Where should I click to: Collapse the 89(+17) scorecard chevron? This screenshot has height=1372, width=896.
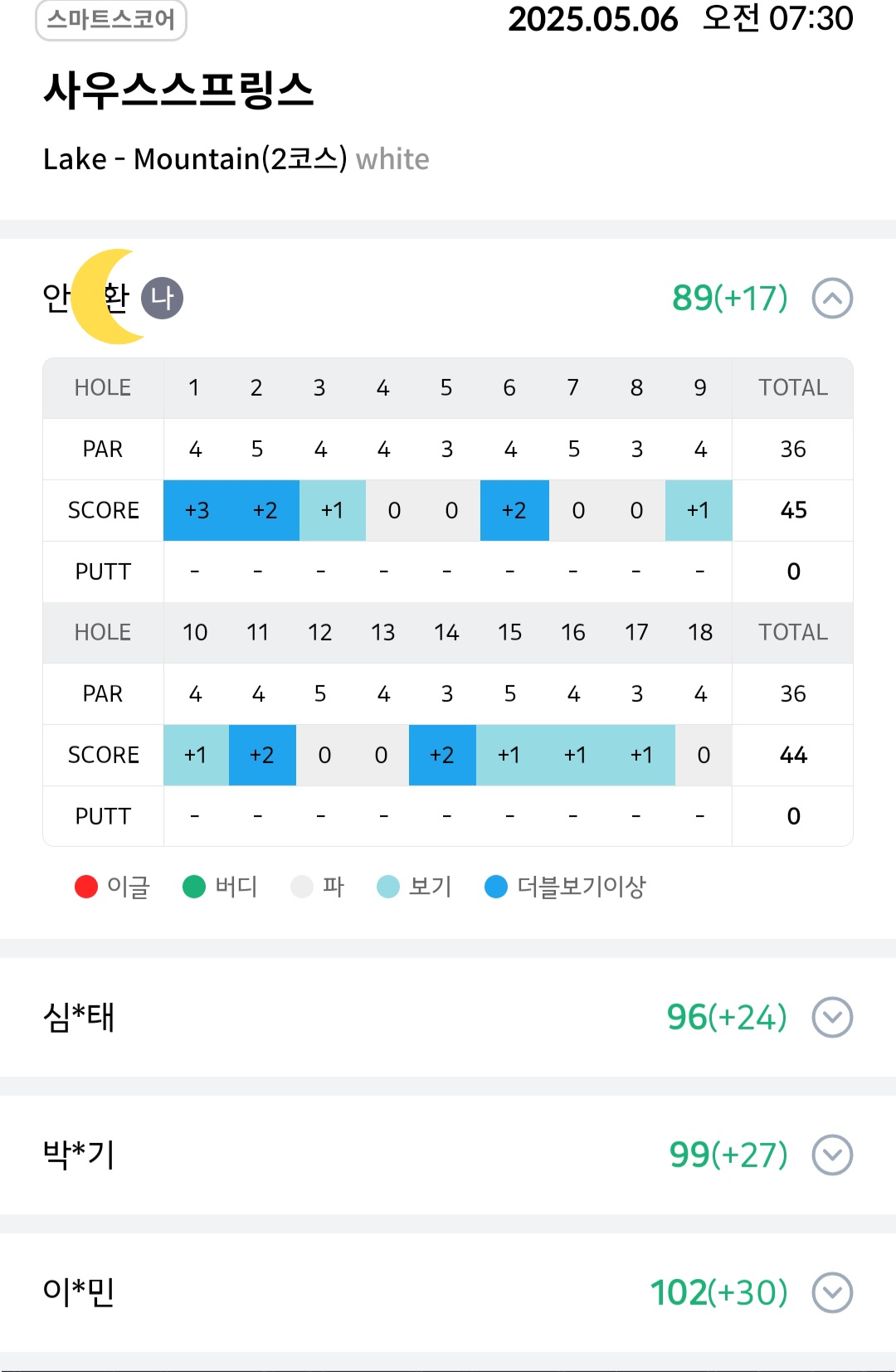click(x=832, y=299)
